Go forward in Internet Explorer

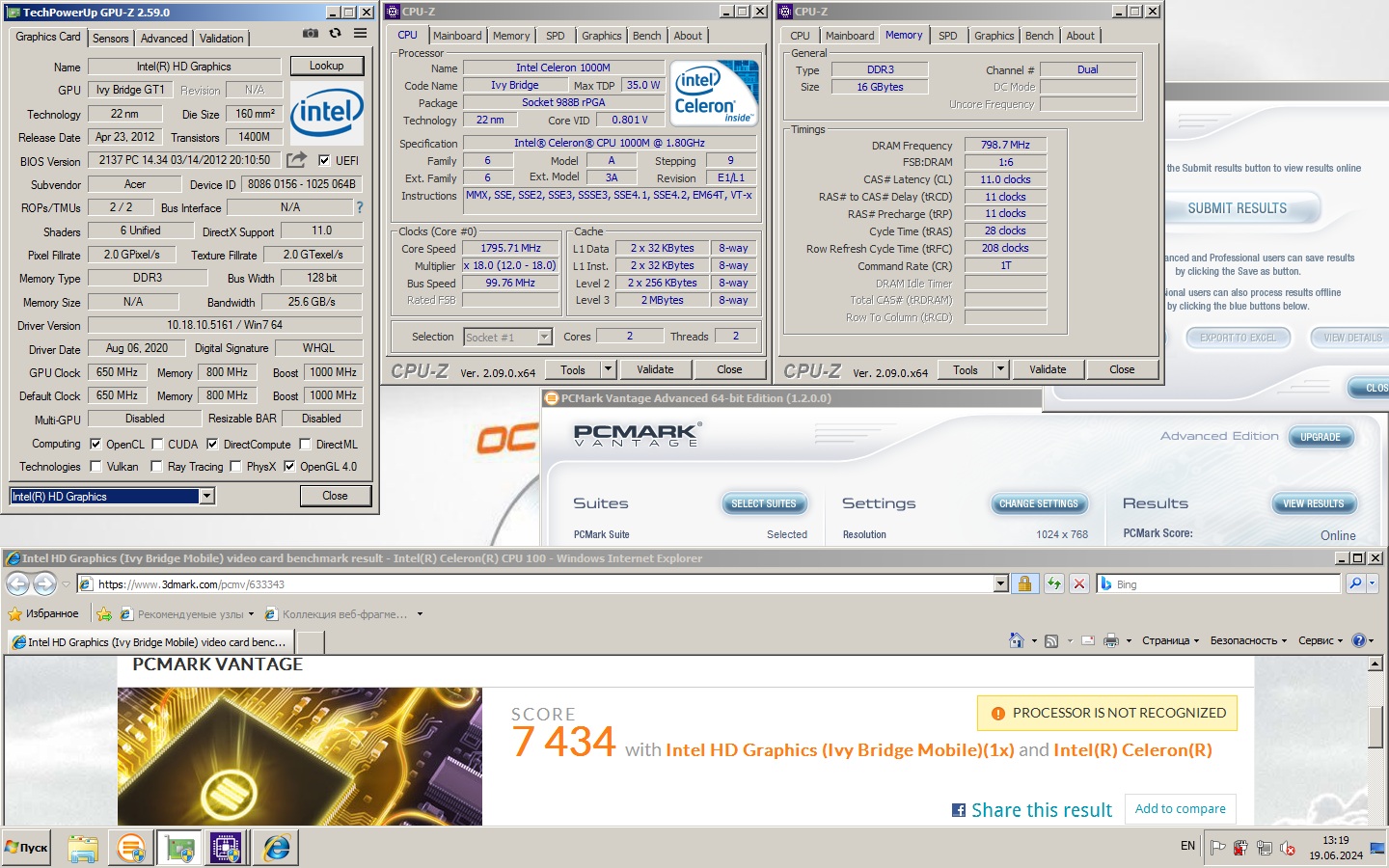[x=44, y=583]
